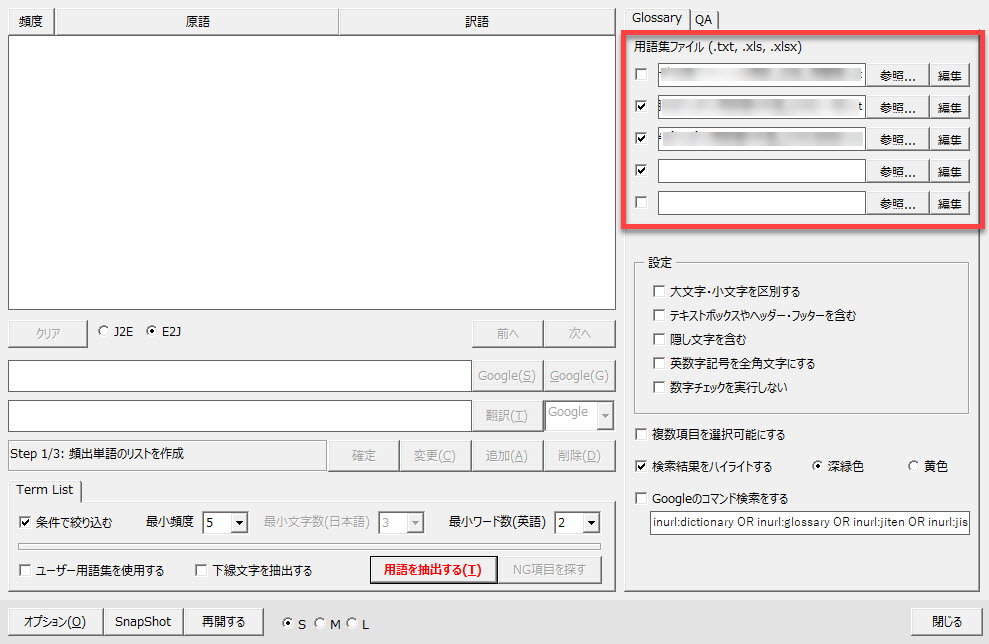Viewport: 989px width, 644px height.
Task: Check the first glossary file checkbox
Action: point(641,75)
